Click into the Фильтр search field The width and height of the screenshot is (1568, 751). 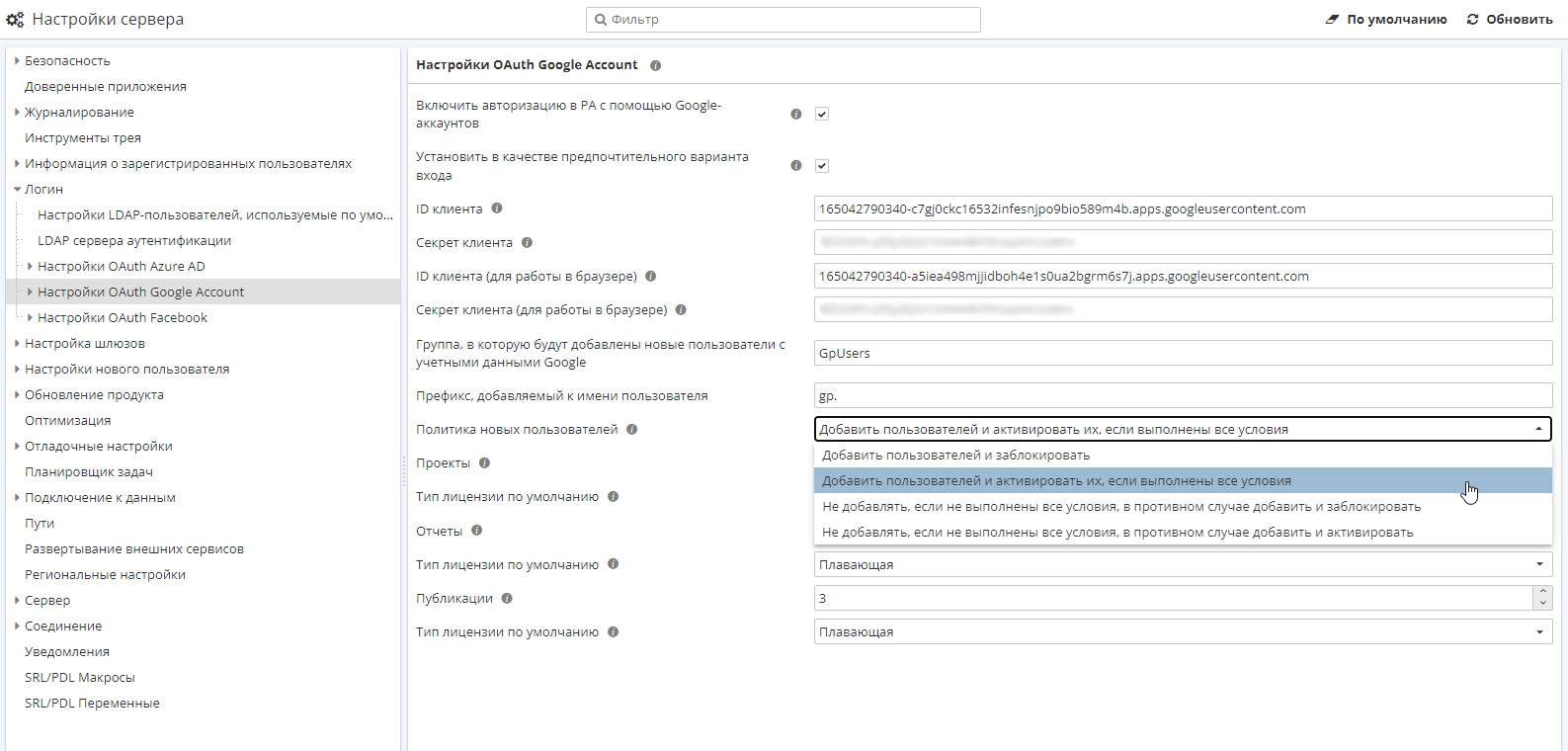point(784,20)
